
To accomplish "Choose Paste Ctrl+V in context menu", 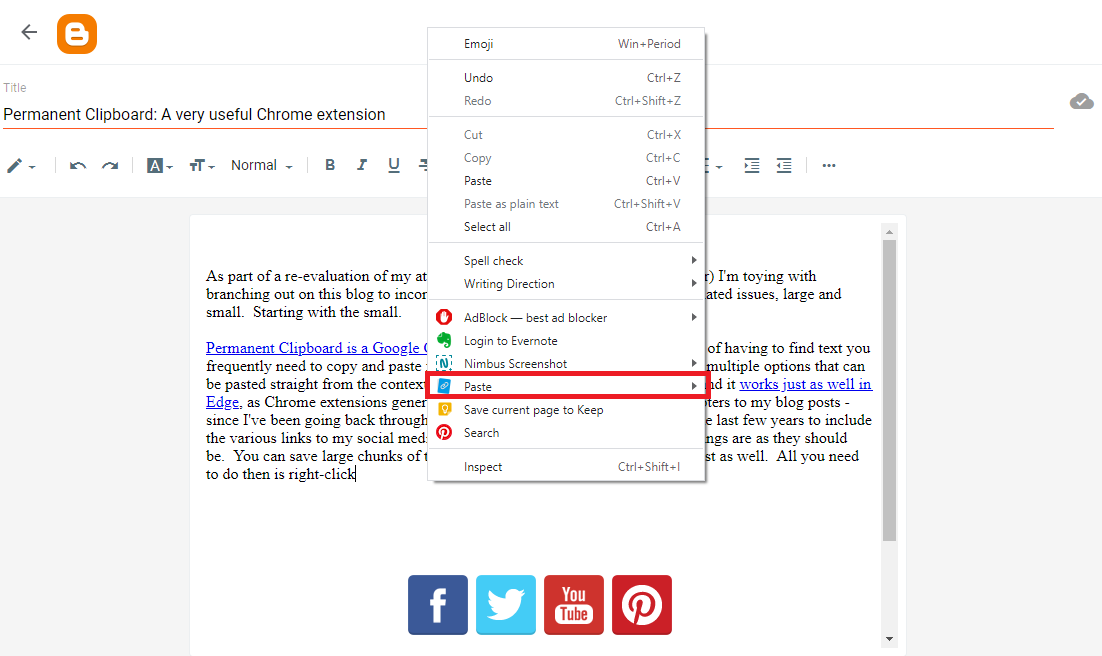I will click(566, 181).
